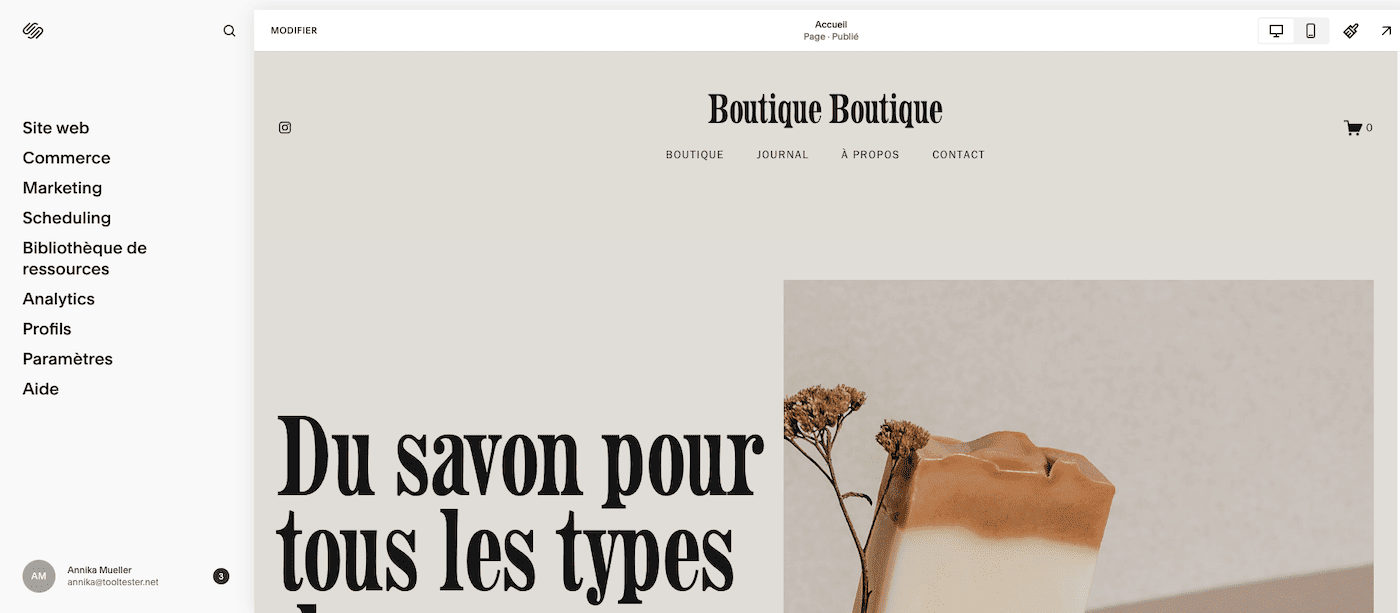Switch to desktop preview icon
Screen dimensions: 1400x613
click(1276, 31)
